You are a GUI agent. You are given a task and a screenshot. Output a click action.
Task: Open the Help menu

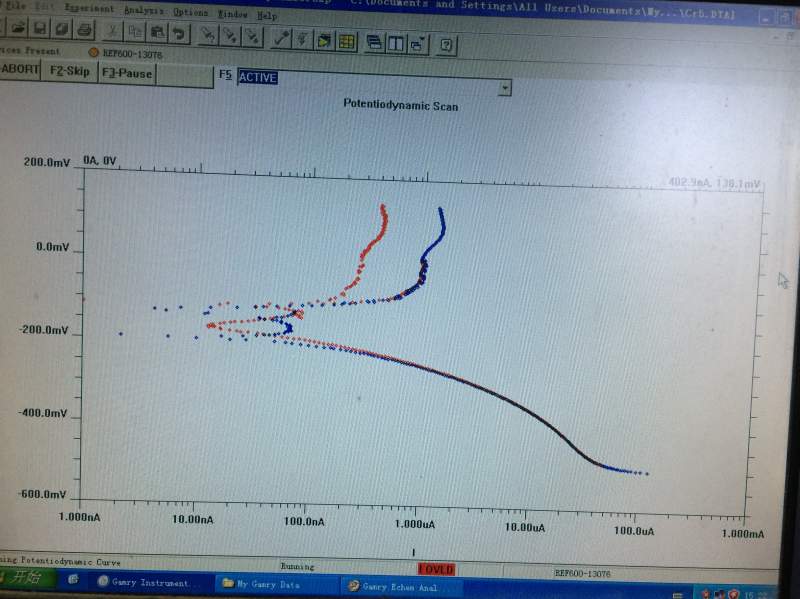pyautogui.click(x=267, y=16)
